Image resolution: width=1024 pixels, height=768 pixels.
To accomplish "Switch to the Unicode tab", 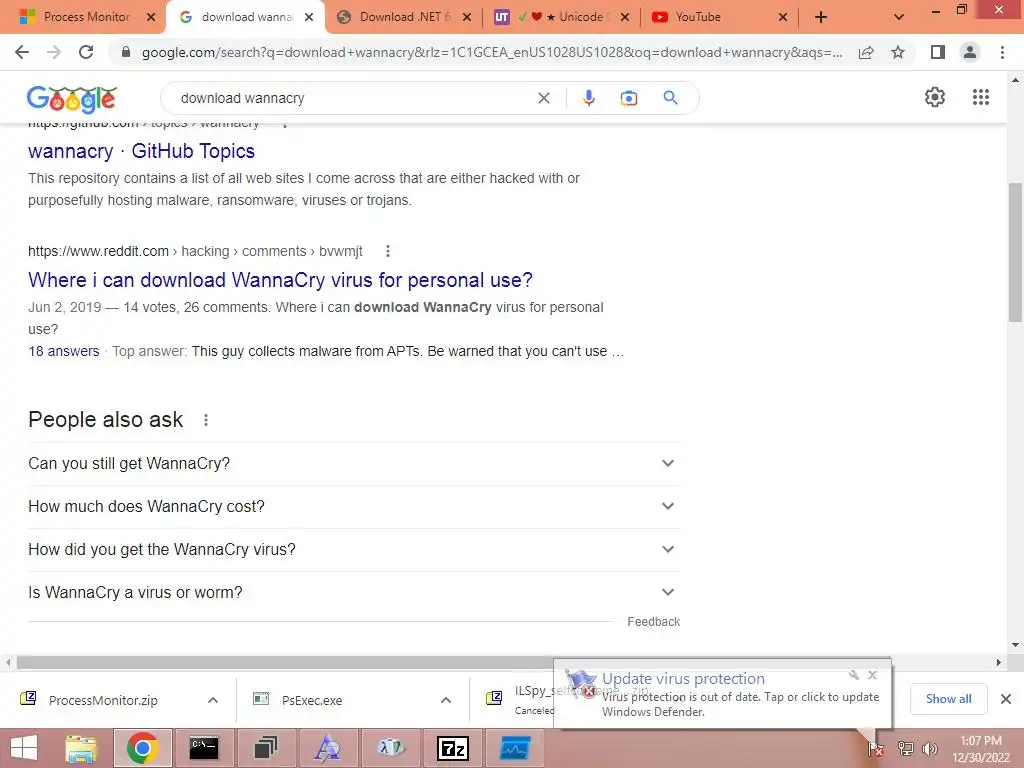I will point(562,17).
